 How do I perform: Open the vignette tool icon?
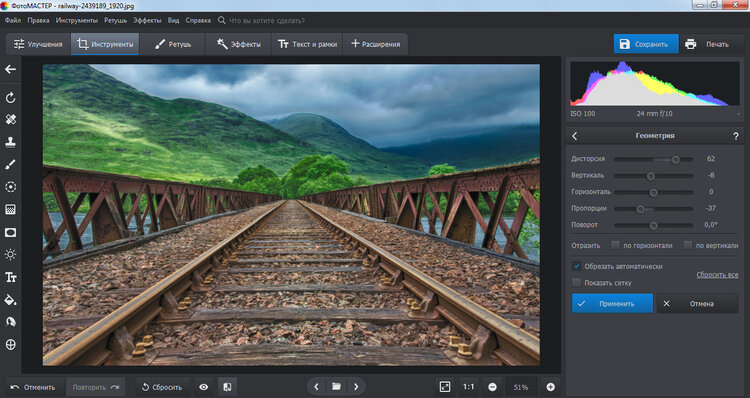tap(11, 232)
